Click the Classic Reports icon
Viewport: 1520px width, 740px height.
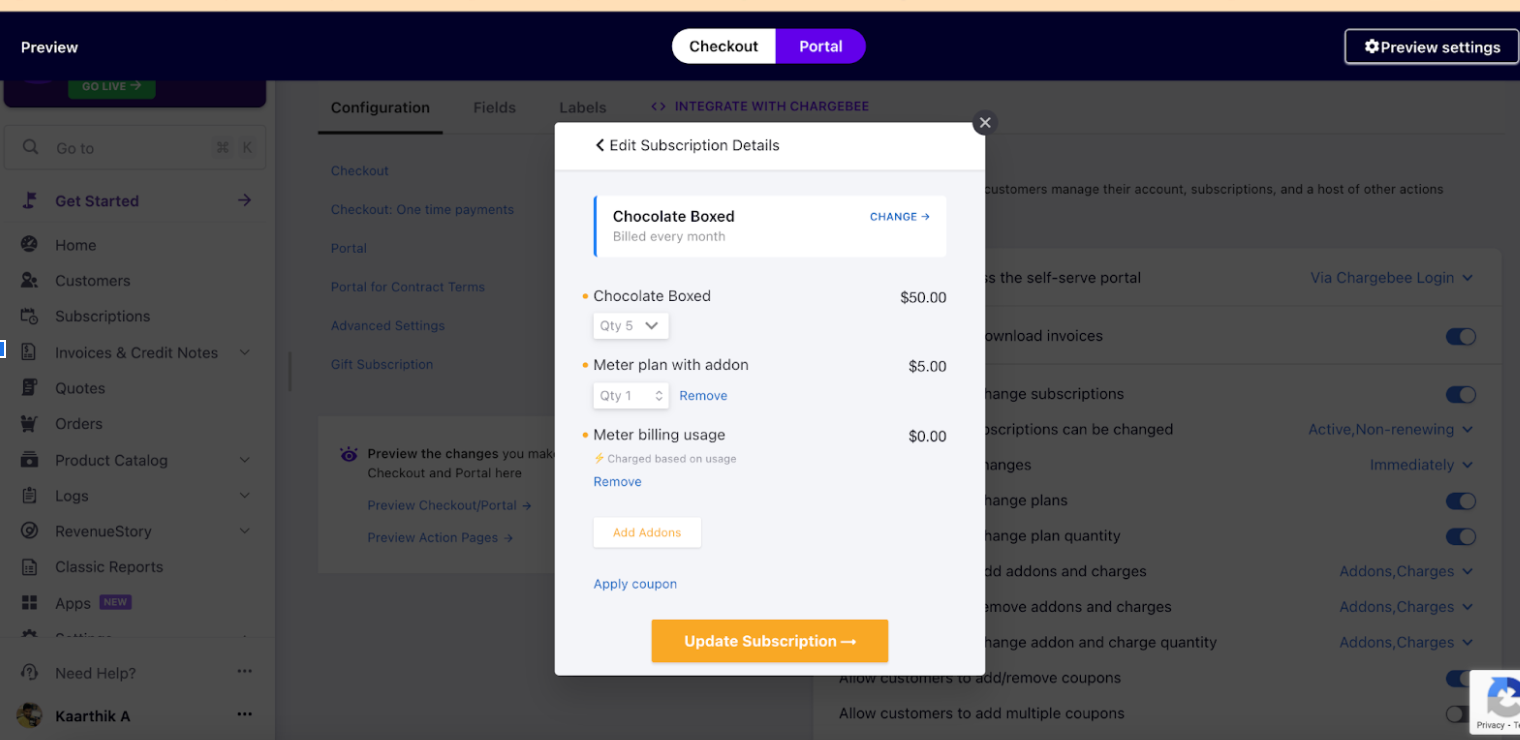(x=29, y=567)
